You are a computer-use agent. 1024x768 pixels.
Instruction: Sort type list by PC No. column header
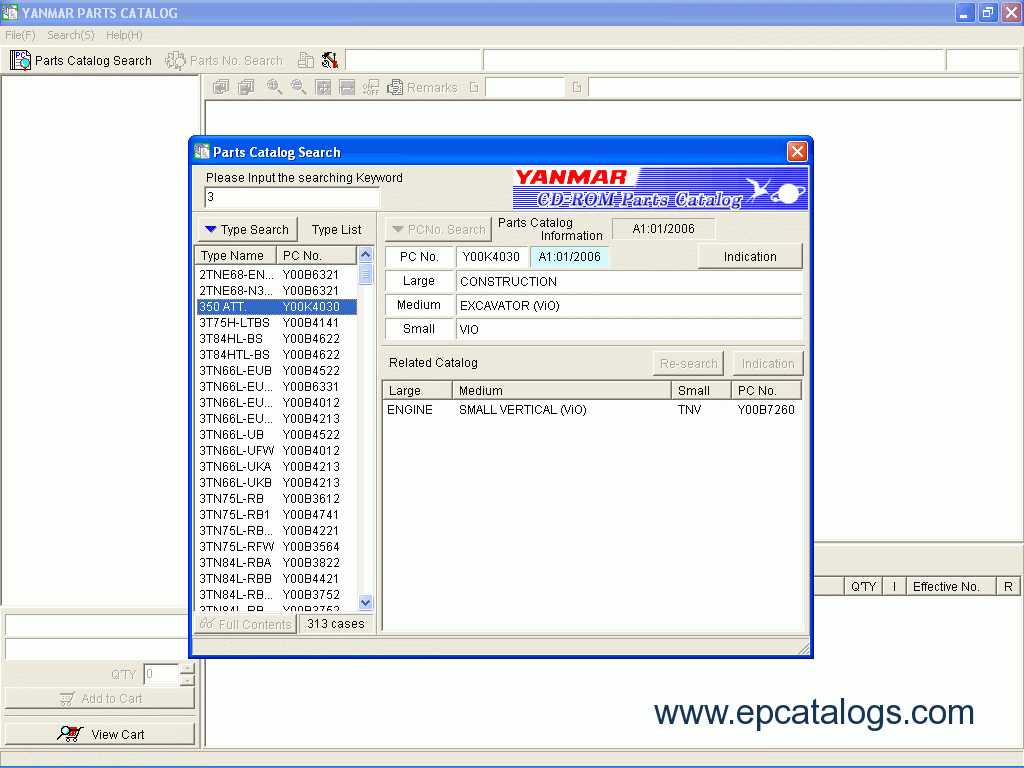point(316,255)
